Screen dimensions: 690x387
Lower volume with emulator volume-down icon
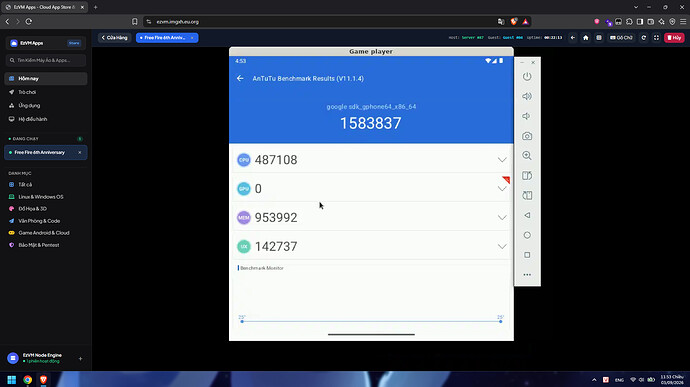point(526,116)
